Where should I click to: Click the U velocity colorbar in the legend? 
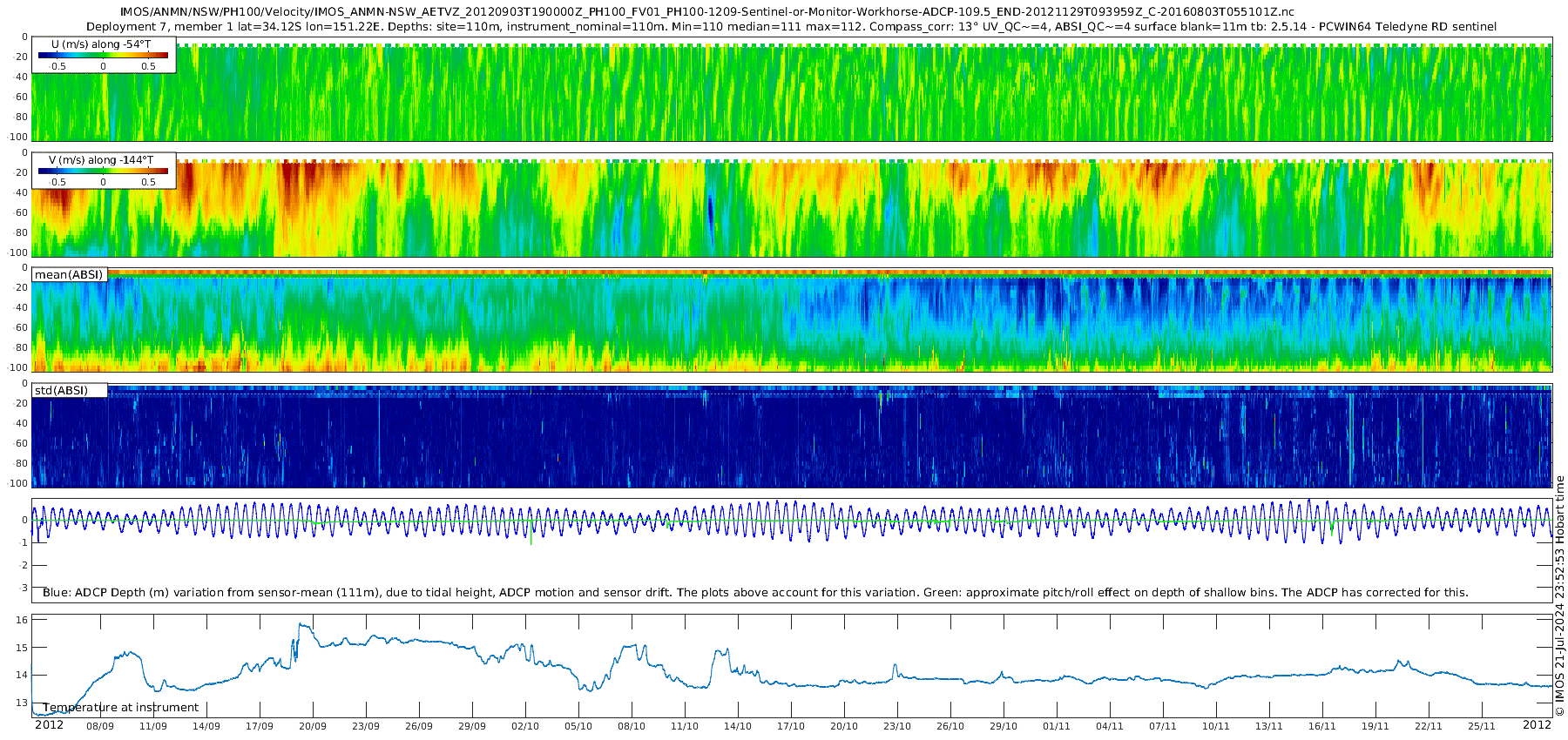tap(103, 55)
